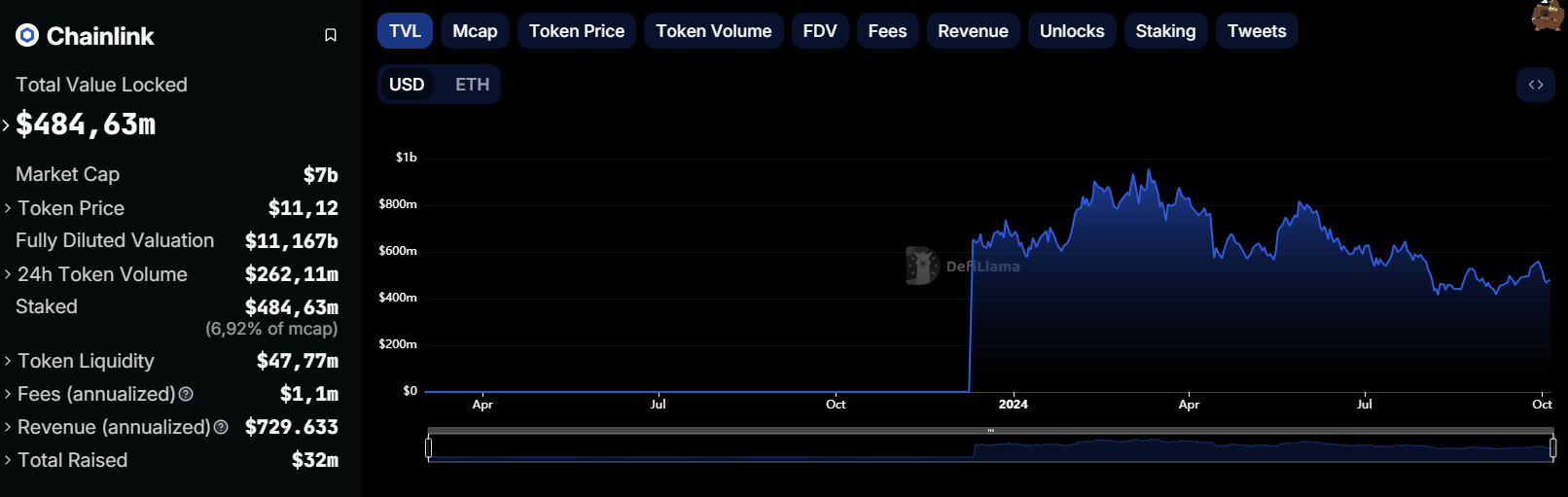The width and height of the screenshot is (1568, 497).
Task: Click the (6,92% of mcap) text
Action: 271,329
